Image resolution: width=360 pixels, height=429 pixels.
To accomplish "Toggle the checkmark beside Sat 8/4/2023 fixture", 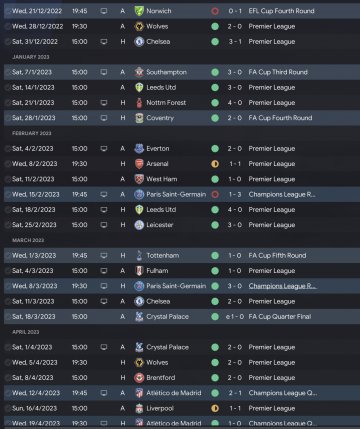I will click(x=8, y=378).
